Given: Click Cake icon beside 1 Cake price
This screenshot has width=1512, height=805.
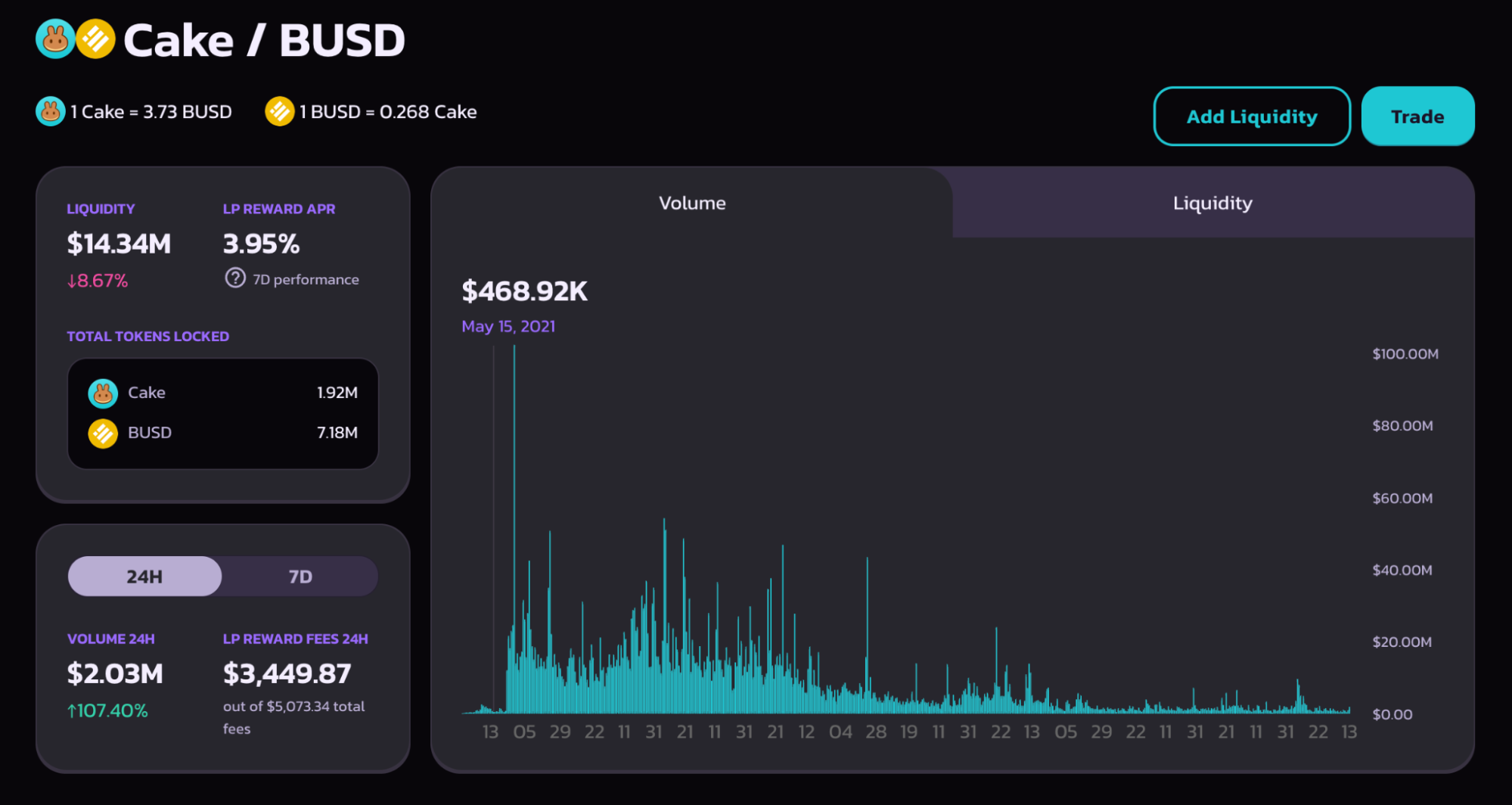Looking at the screenshot, I should point(51,112).
